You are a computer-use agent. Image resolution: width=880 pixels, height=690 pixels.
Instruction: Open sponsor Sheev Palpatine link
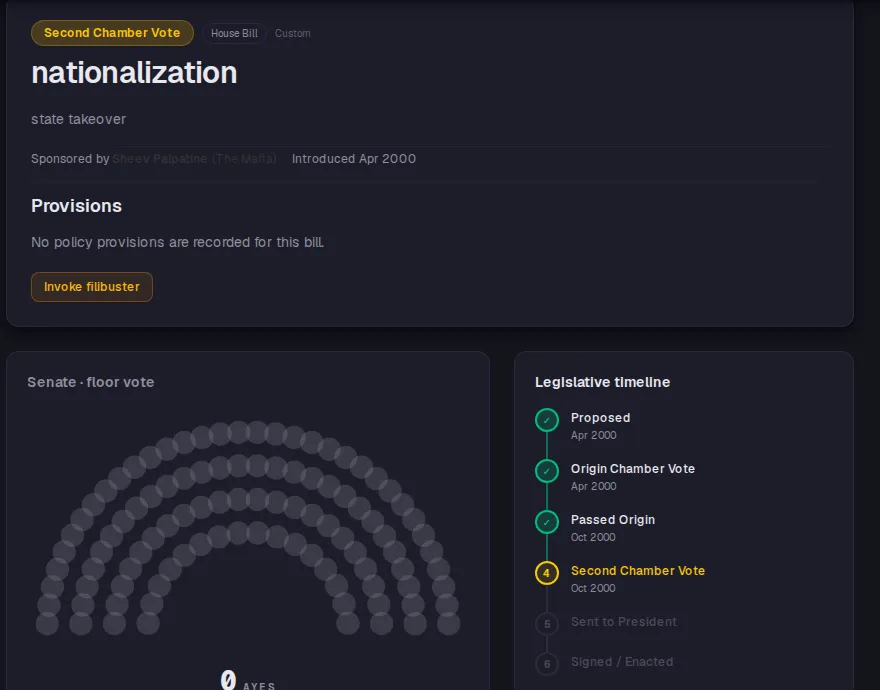(x=194, y=159)
